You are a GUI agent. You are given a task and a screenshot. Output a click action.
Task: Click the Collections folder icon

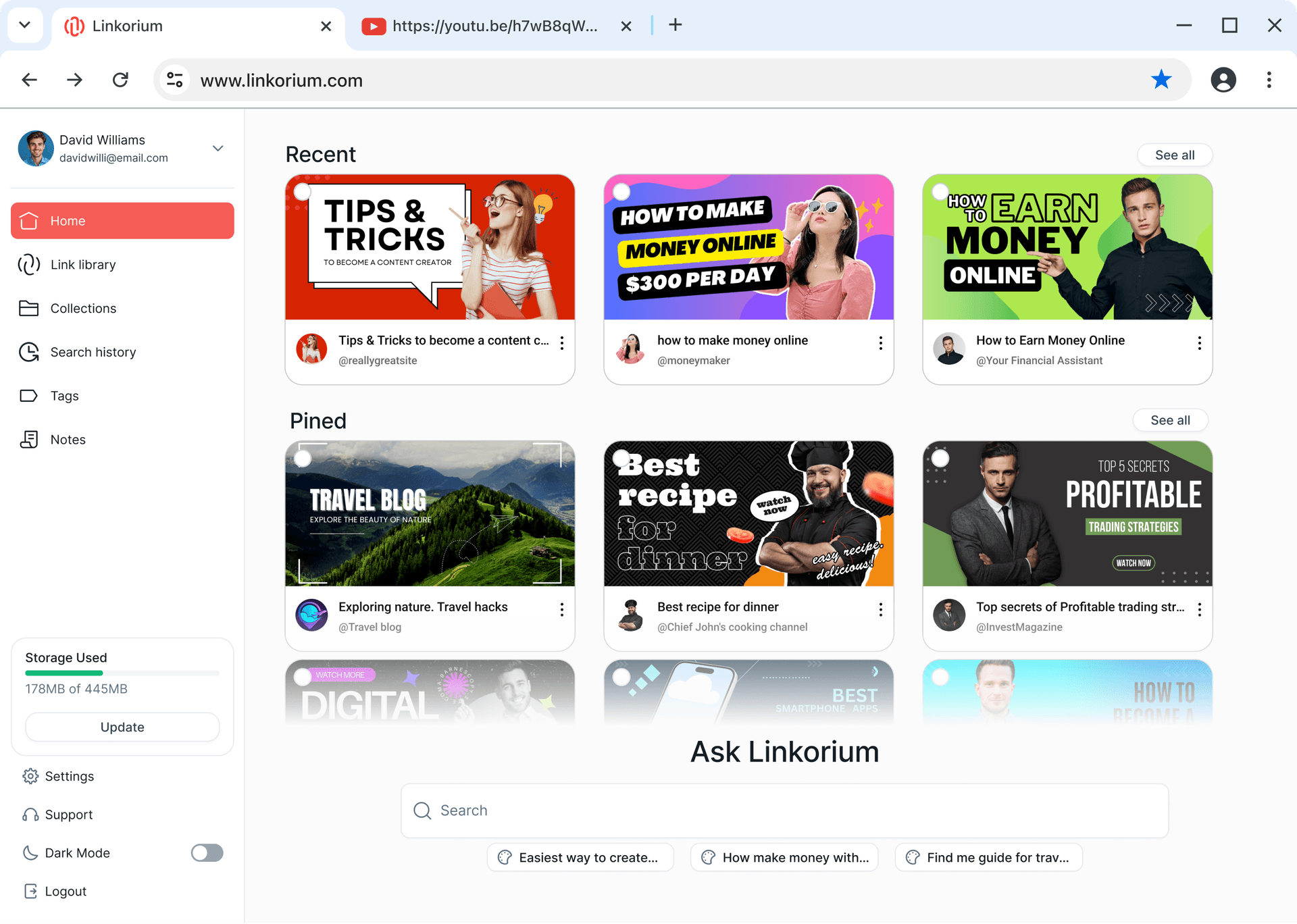pos(29,309)
